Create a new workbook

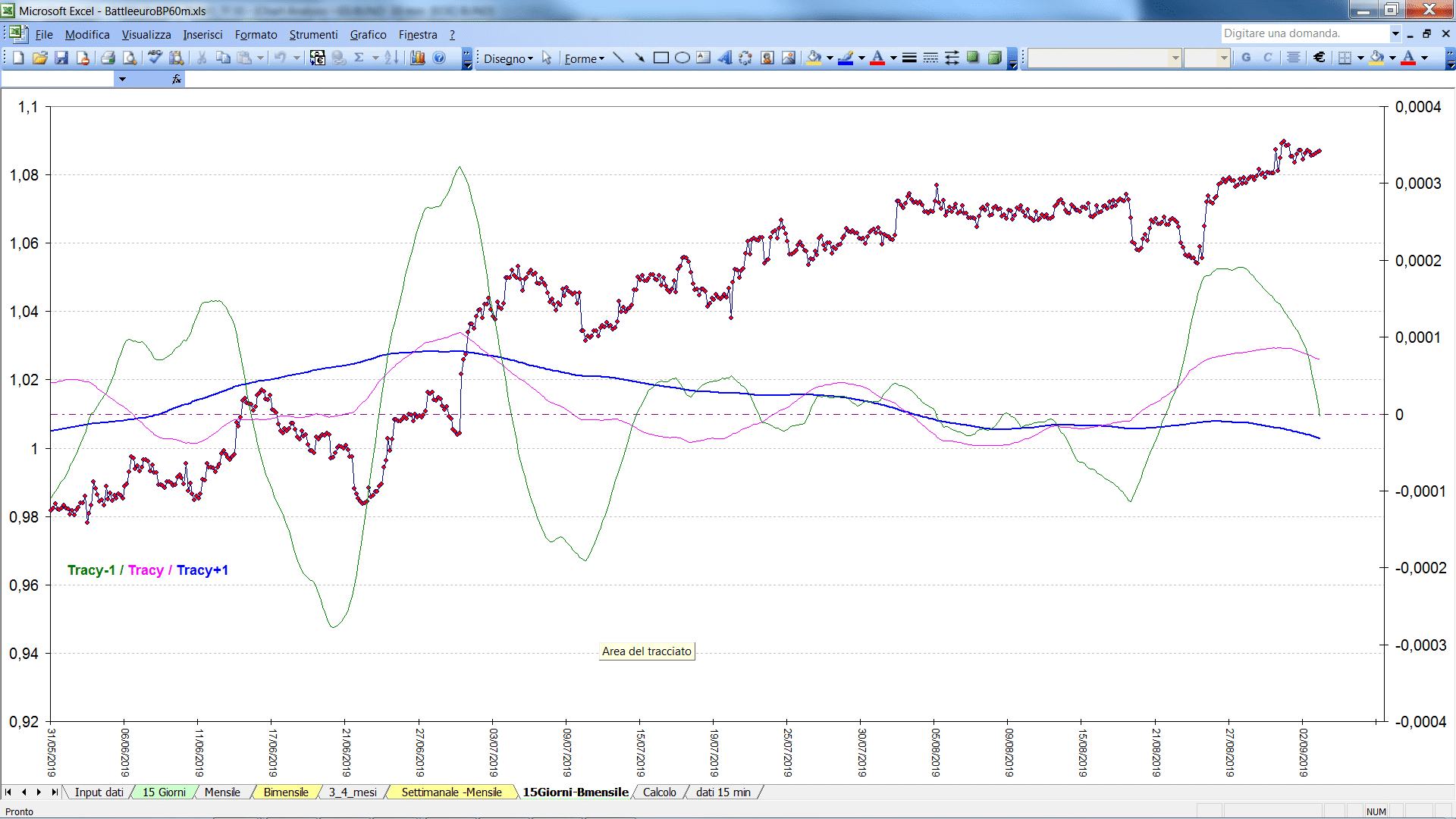pyautogui.click(x=18, y=58)
